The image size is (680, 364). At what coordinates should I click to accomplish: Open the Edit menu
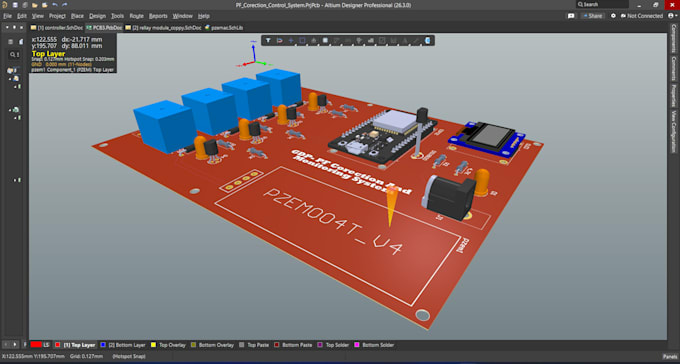[22, 16]
